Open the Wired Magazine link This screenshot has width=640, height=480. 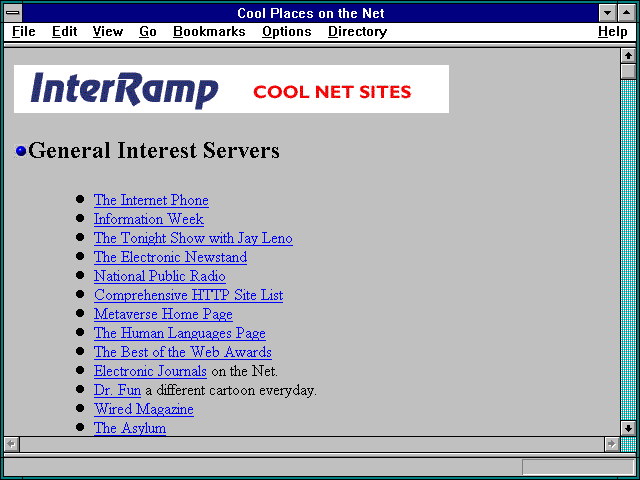pos(144,409)
